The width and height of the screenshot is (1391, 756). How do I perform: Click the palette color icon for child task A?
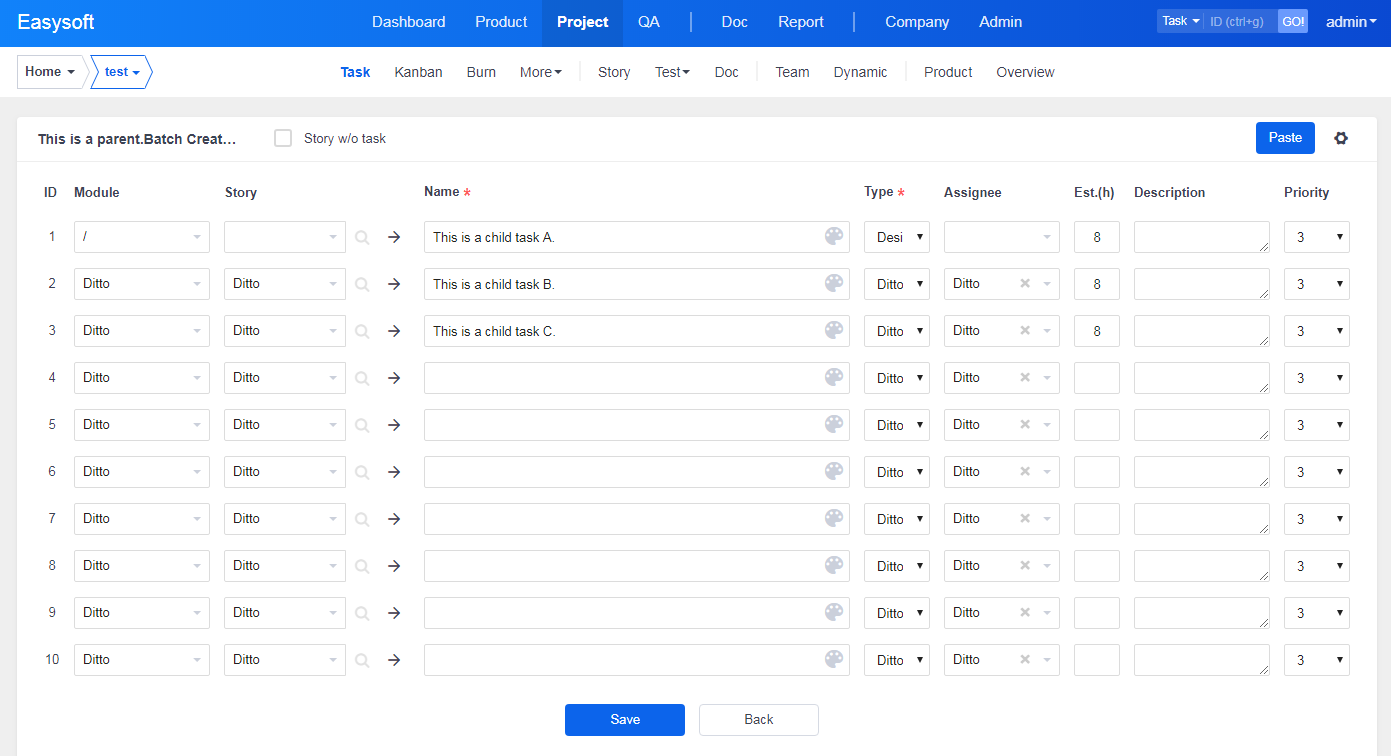point(834,236)
